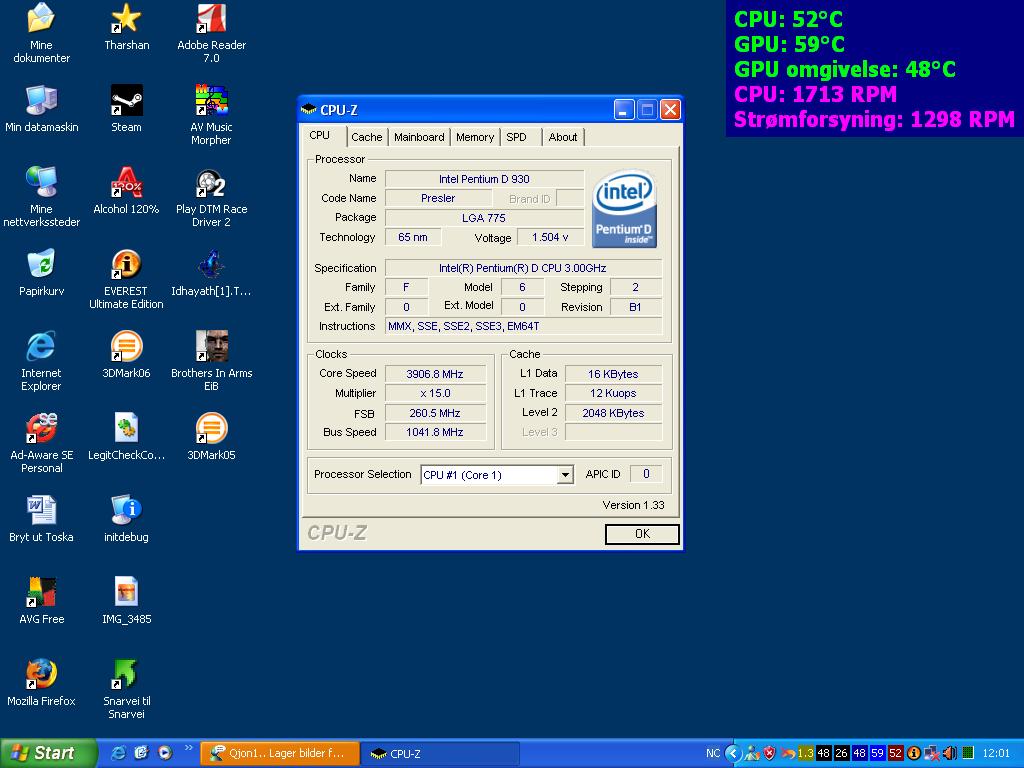The width and height of the screenshot is (1024, 768).
Task: Click the Intel Pentium D inside logo
Action: [x=624, y=208]
